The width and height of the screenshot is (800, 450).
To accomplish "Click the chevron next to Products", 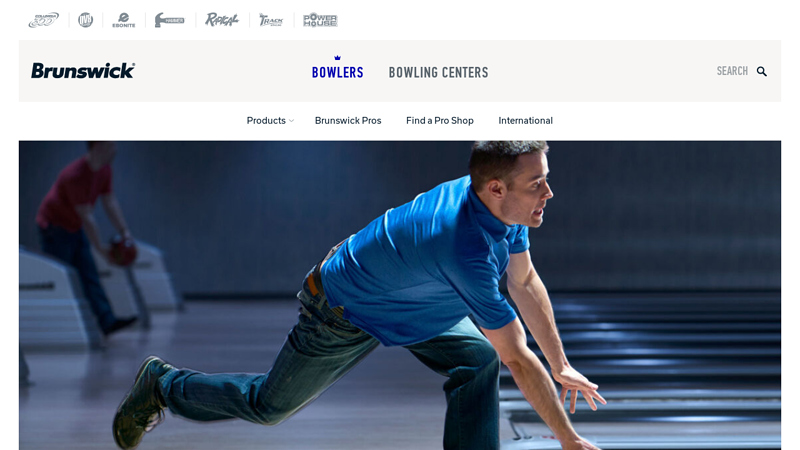I will 291,121.
